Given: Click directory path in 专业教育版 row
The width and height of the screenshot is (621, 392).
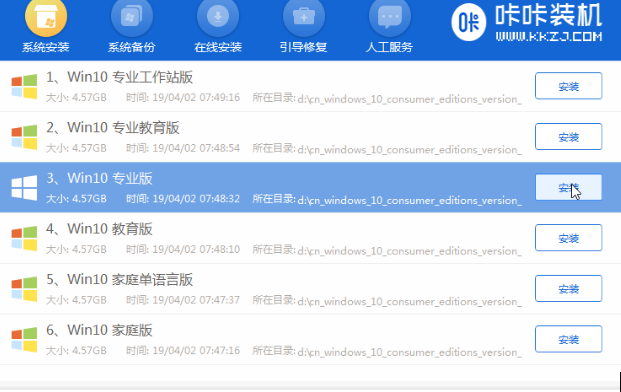Looking at the screenshot, I should tap(410, 149).
